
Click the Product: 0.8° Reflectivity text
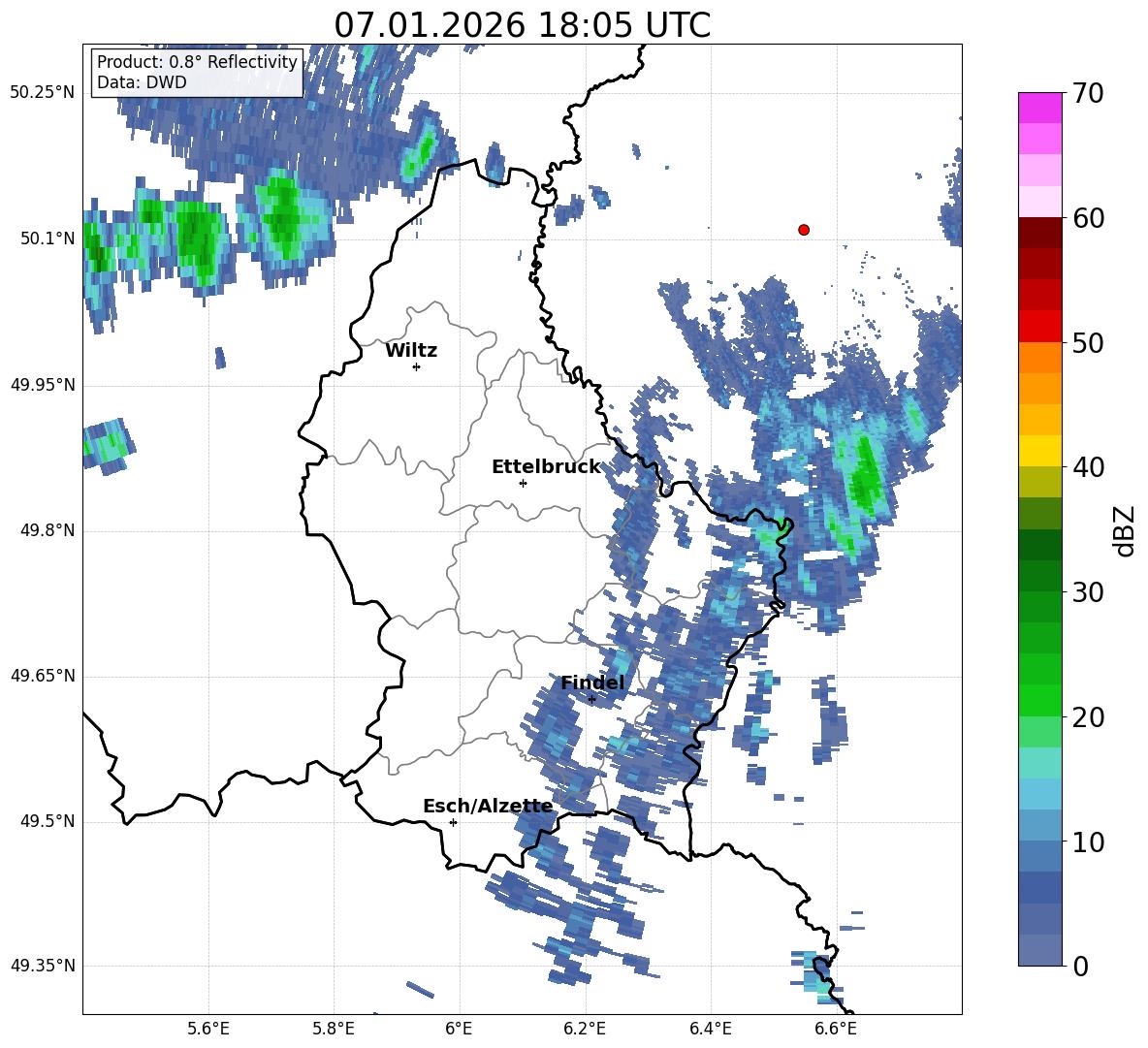(197, 61)
